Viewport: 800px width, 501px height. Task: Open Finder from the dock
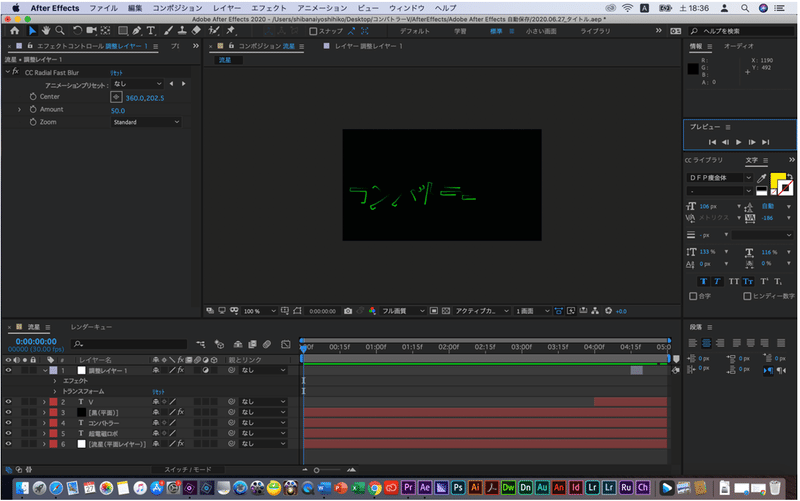[x=22, y=488]
